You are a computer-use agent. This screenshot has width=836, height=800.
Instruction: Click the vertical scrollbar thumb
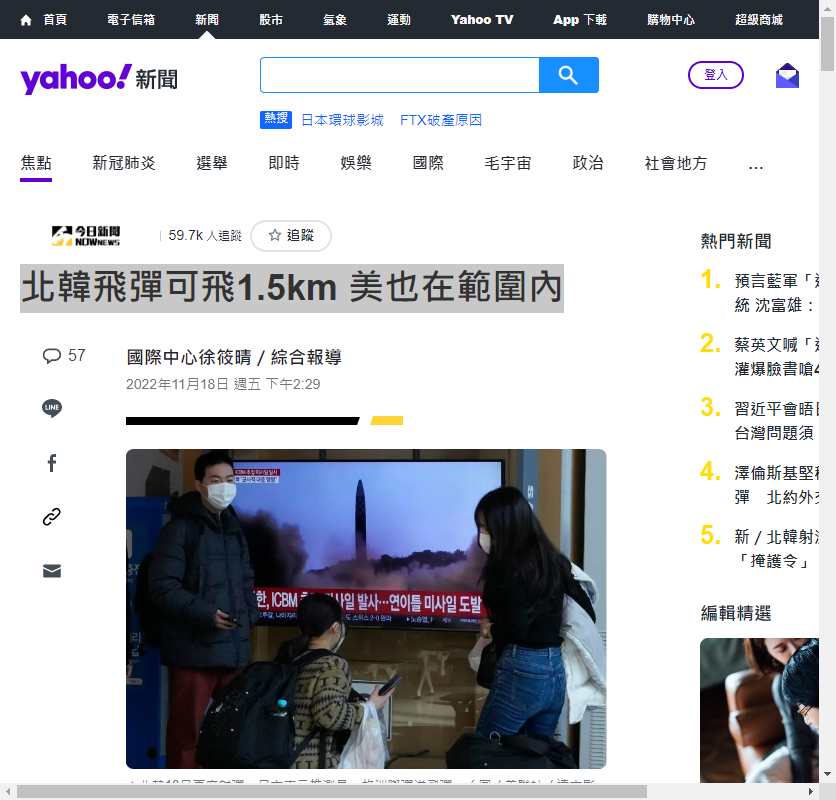click(x=827, y=44)
